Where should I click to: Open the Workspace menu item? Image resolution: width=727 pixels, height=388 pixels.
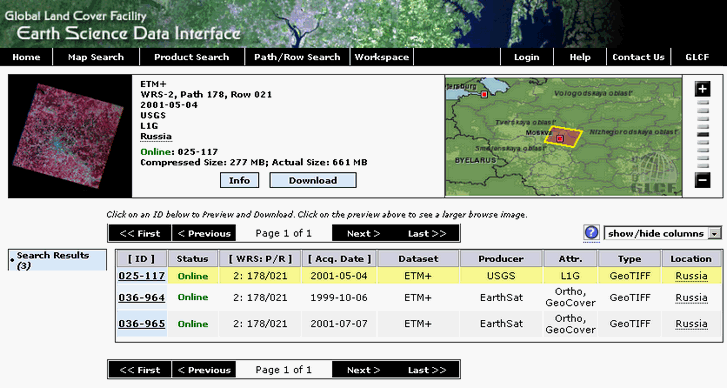point(382,57)
